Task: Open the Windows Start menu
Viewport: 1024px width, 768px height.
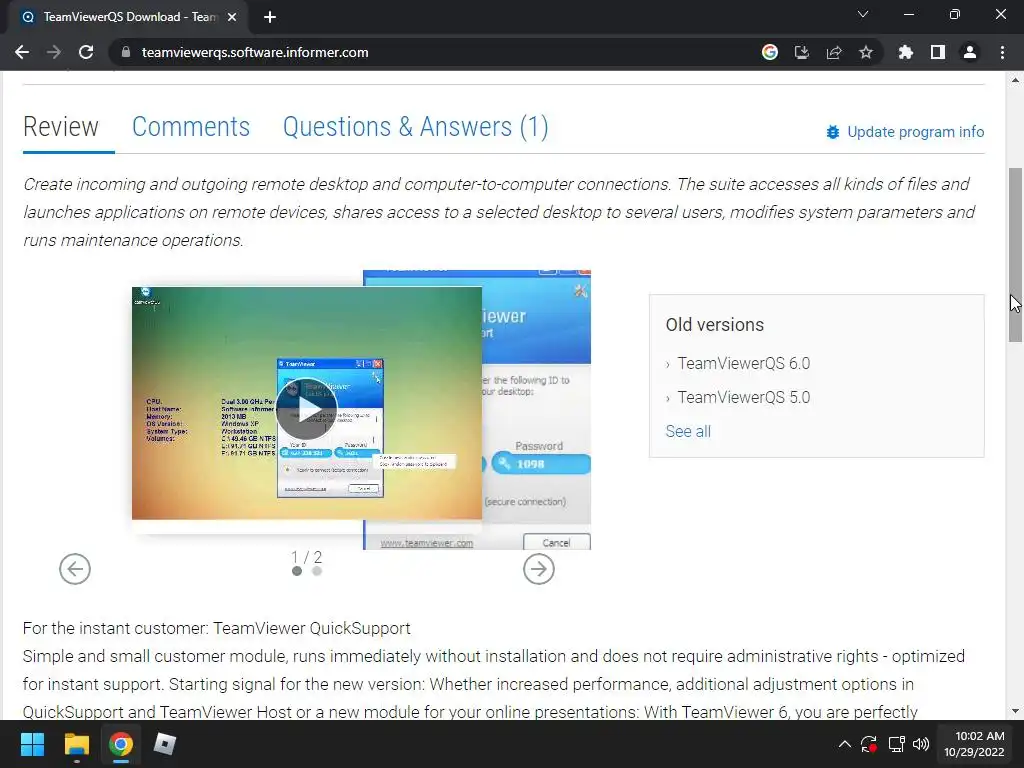Action: click(x=32, y=744)
